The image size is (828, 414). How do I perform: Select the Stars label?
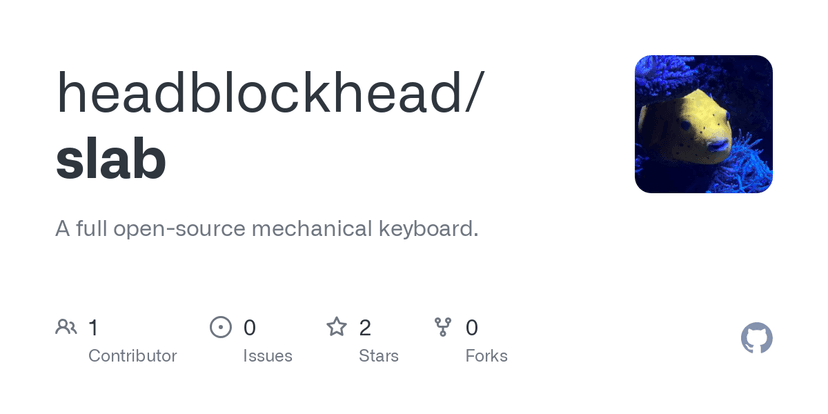click(378, 356)
